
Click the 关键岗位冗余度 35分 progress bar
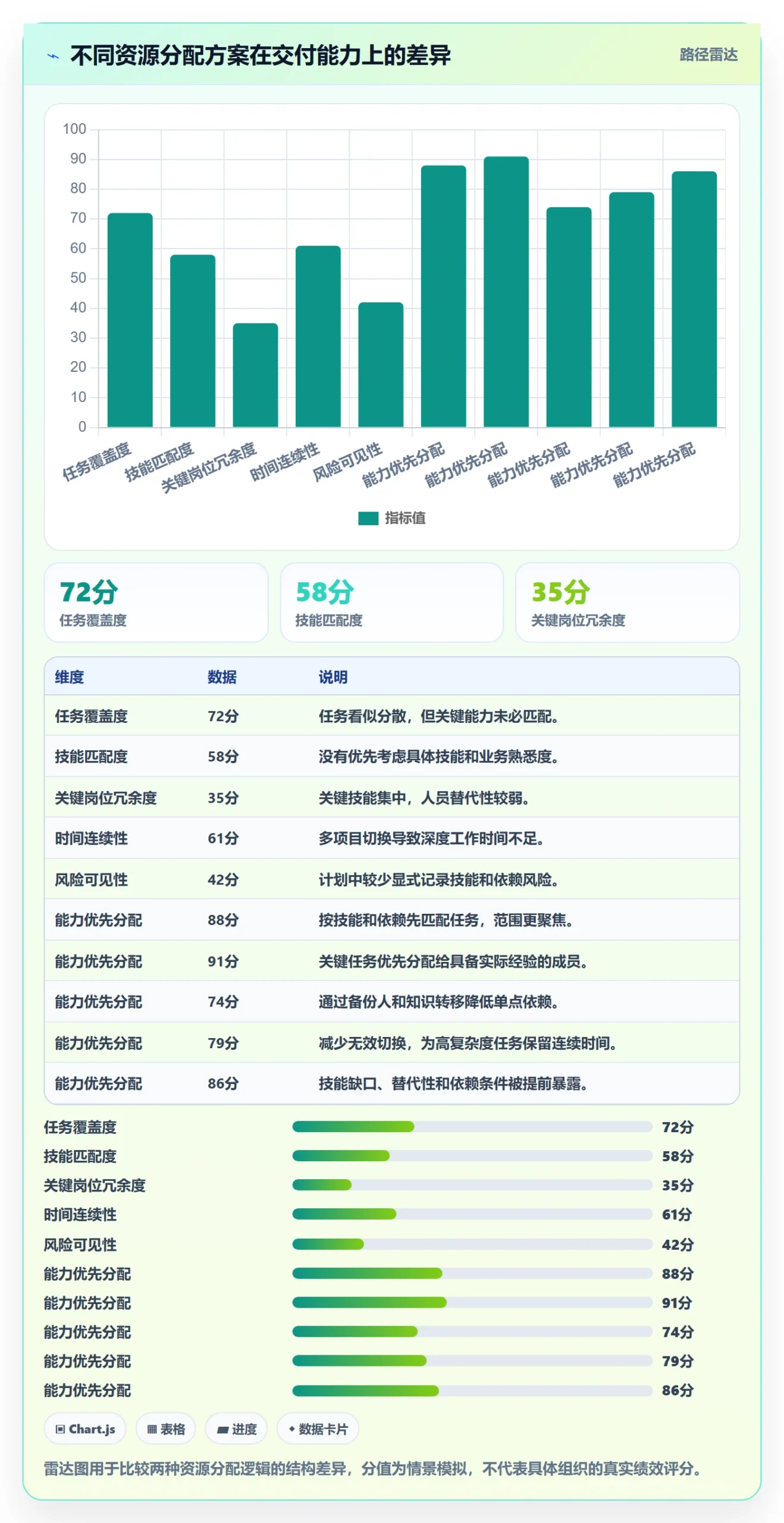472,1185
